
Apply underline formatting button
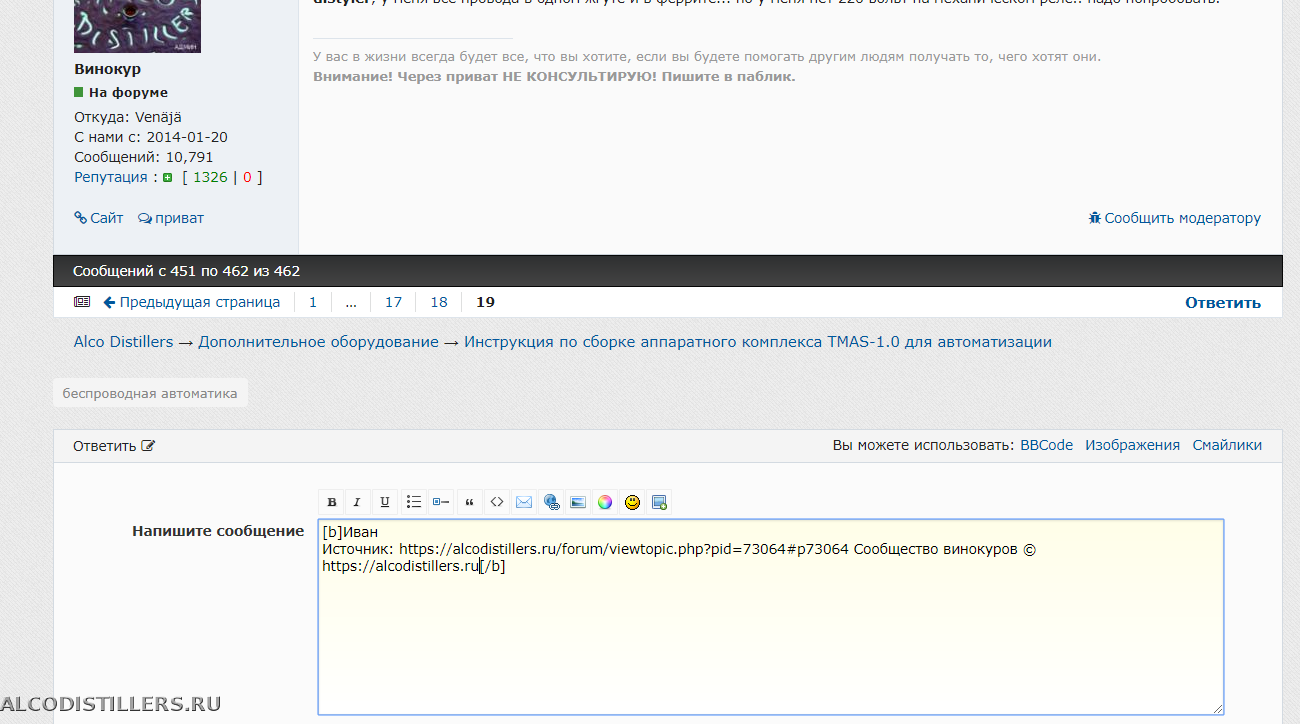[385, 502]
